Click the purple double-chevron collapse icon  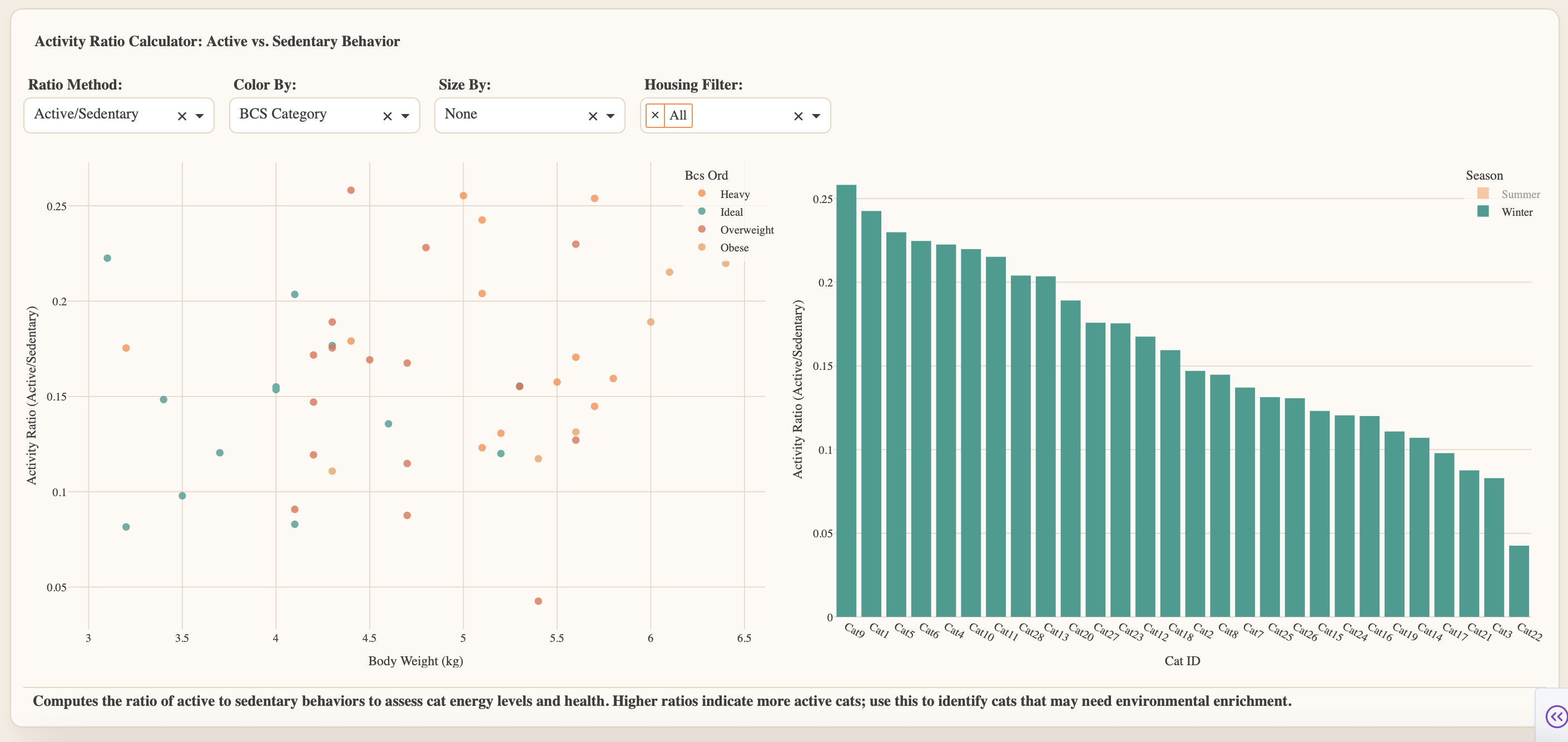point(1555,716)
